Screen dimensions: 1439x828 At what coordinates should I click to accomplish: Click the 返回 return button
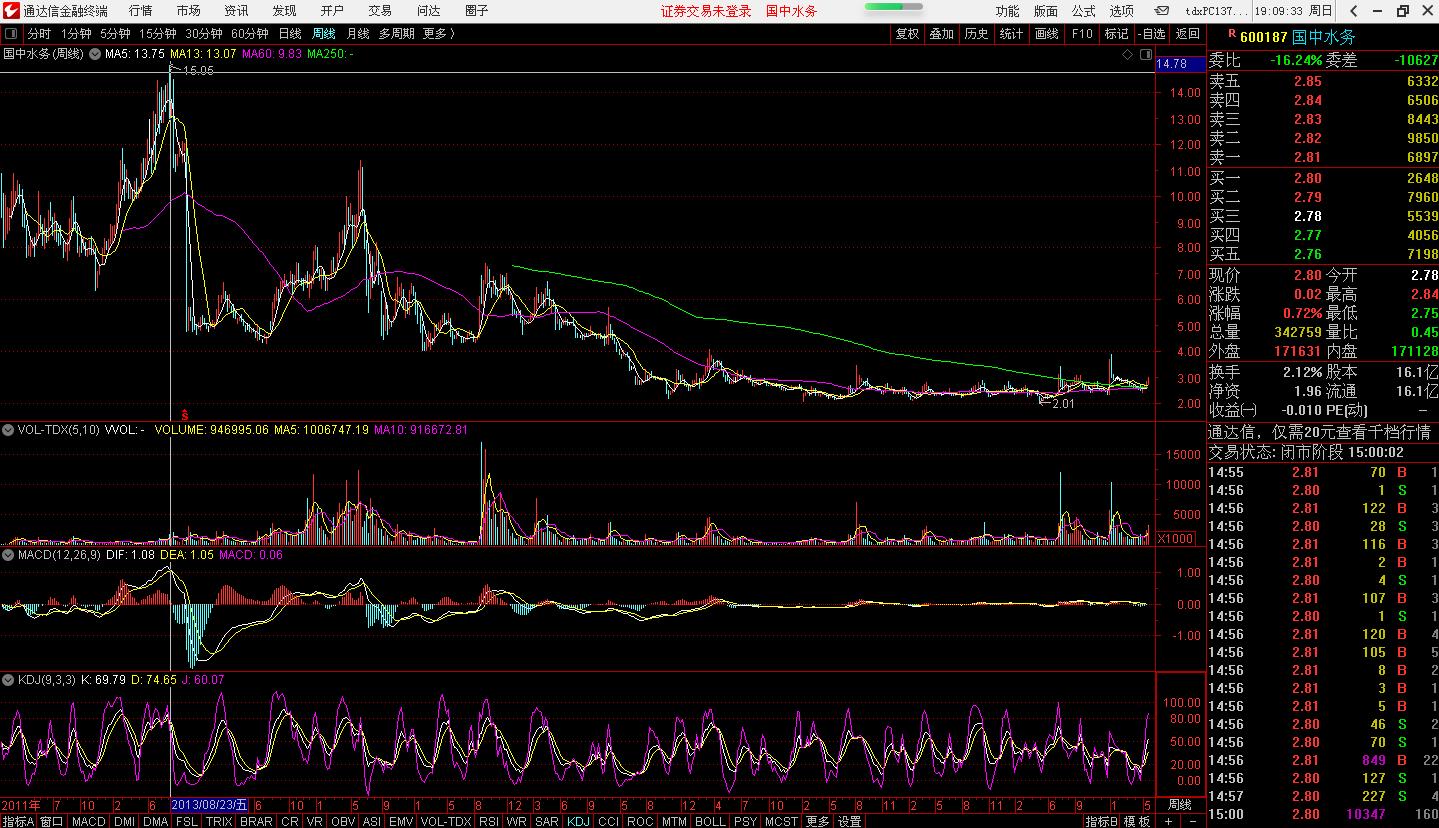point(1187,34)
